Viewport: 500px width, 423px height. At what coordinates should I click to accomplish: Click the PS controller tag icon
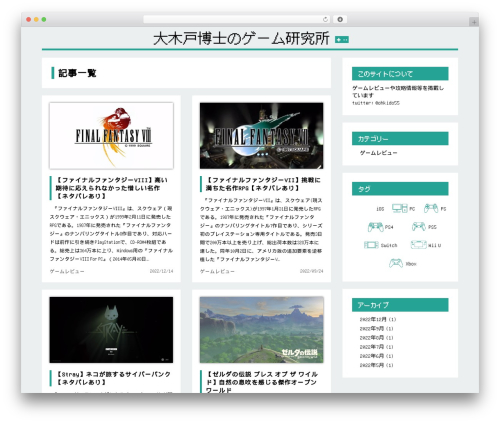point(431,208)
